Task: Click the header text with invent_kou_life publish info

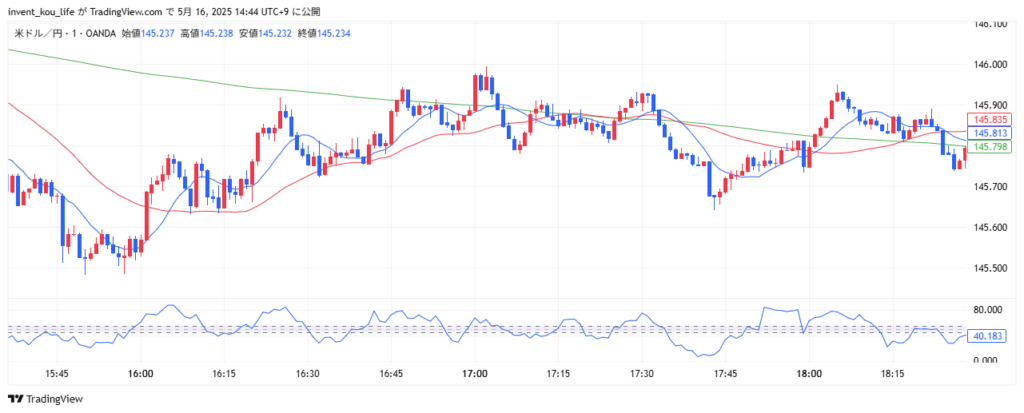Action: tap(164, 12)
